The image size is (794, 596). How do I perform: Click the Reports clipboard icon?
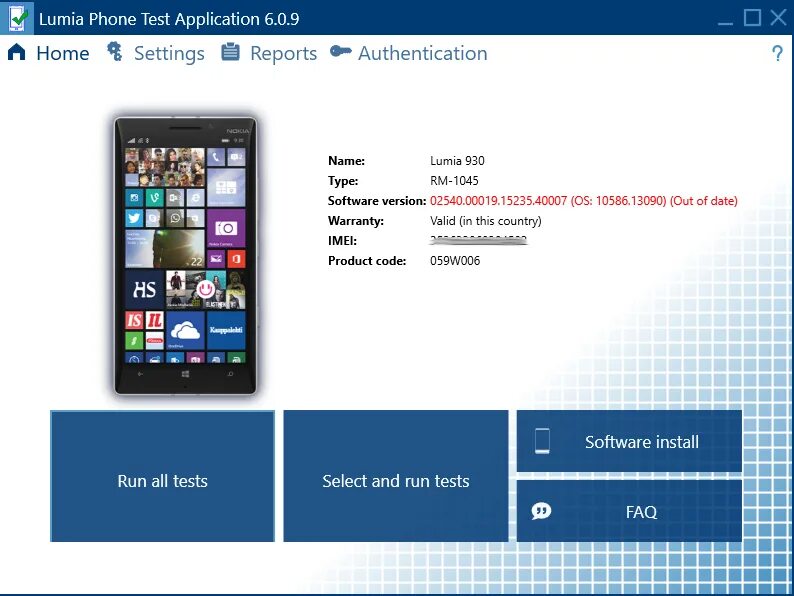click(x=230, y=52)
